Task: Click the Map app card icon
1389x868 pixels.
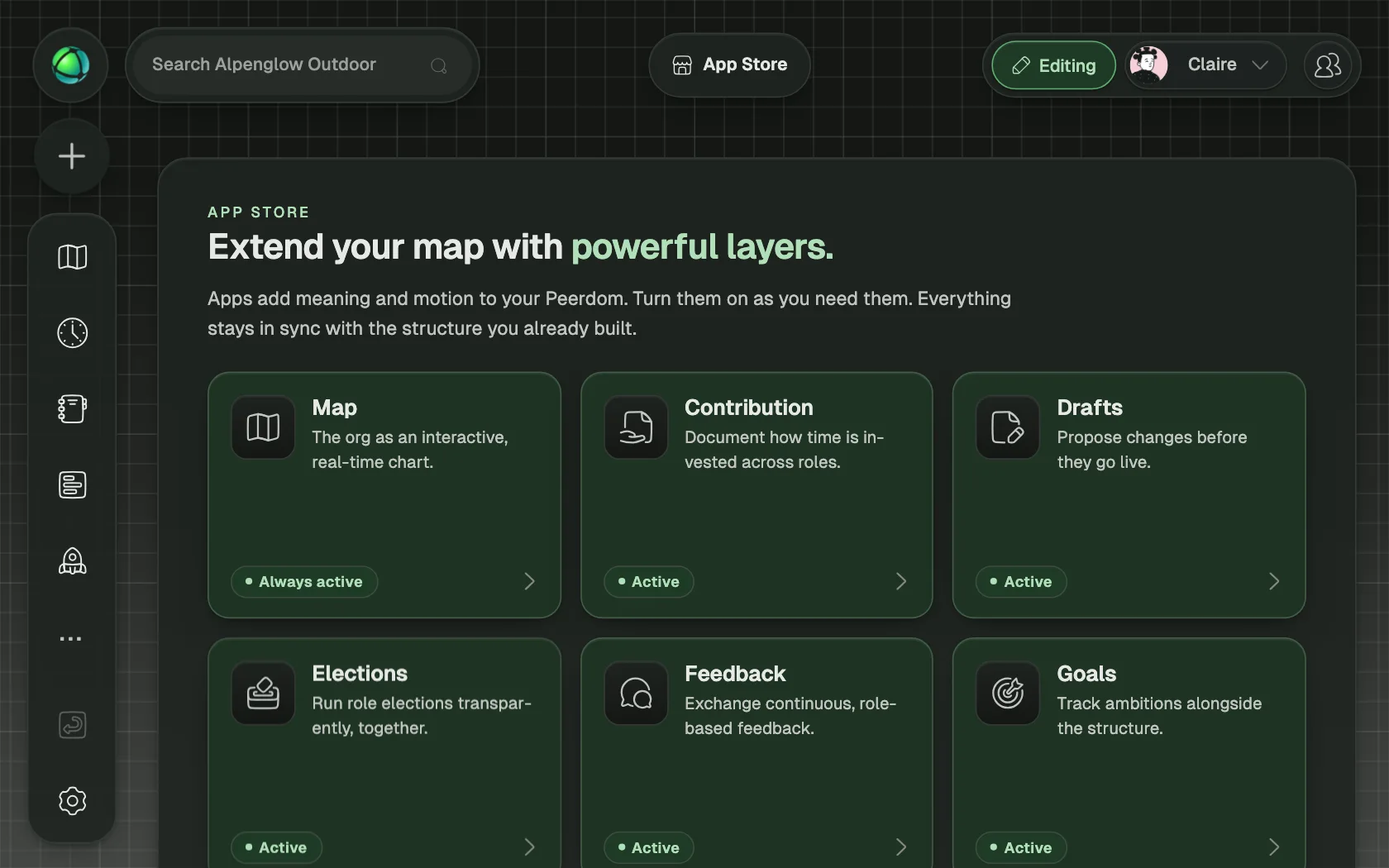Action: [x=263, y=427]
